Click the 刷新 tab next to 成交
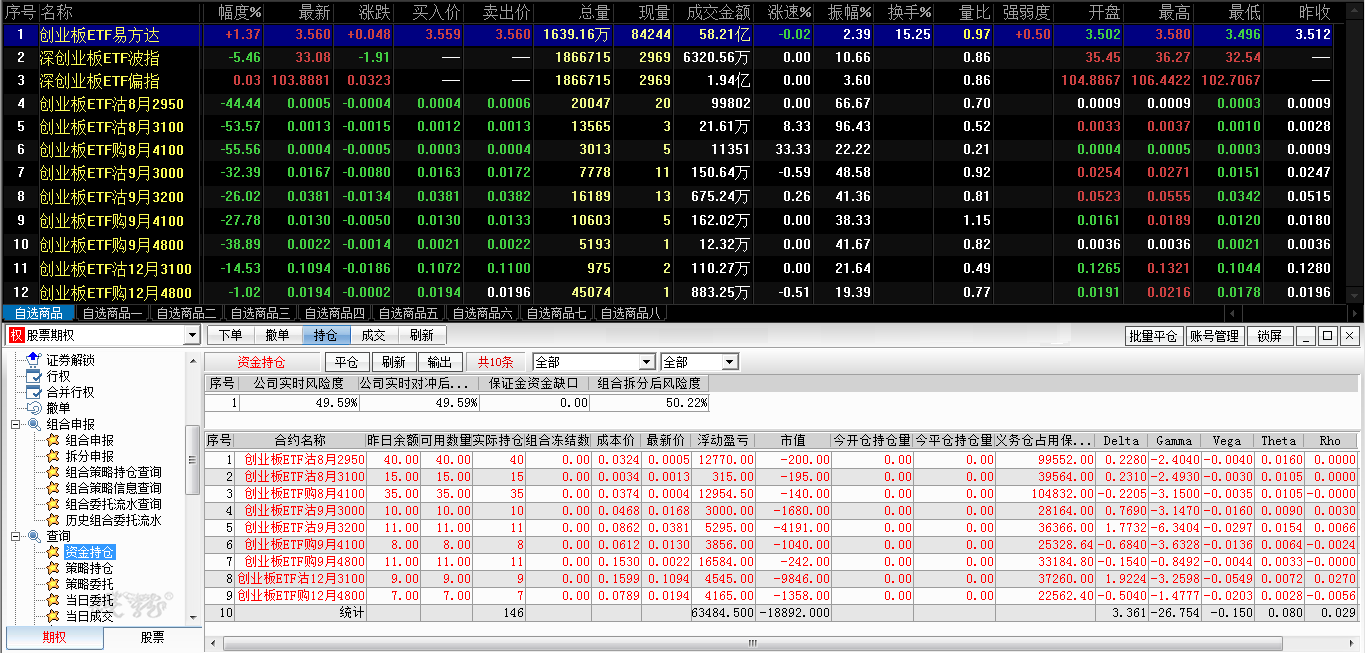Viewport: 1365px width, 653px height. (x=422, y=336)
